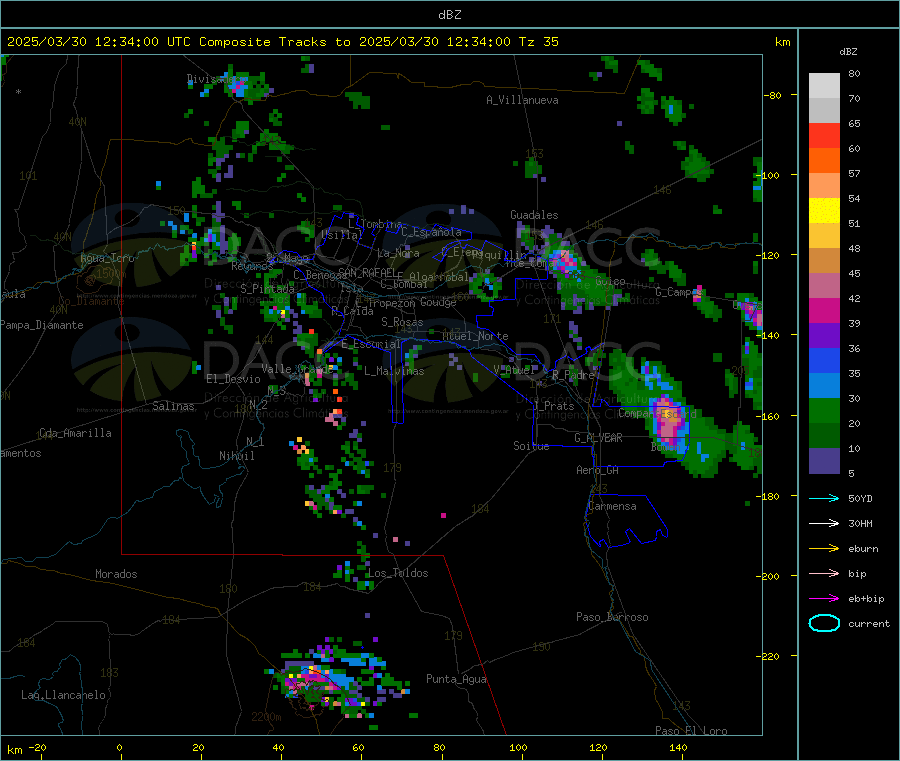900x761 pixels.
Task: Click the green 30 dBZ legend swatch
Action: coord(824,410)
